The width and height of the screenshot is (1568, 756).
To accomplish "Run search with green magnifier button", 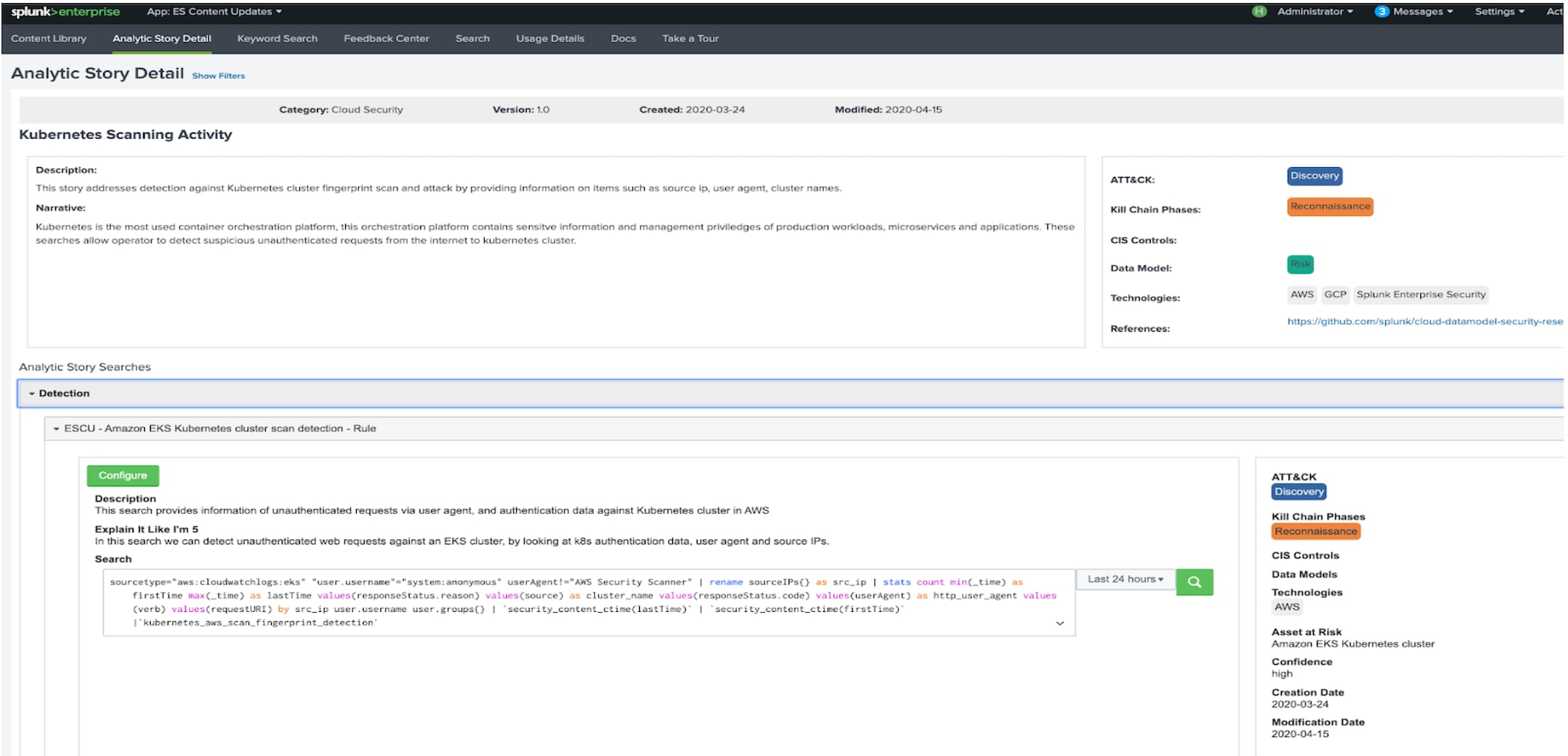I will click(x=1194, y=582).
